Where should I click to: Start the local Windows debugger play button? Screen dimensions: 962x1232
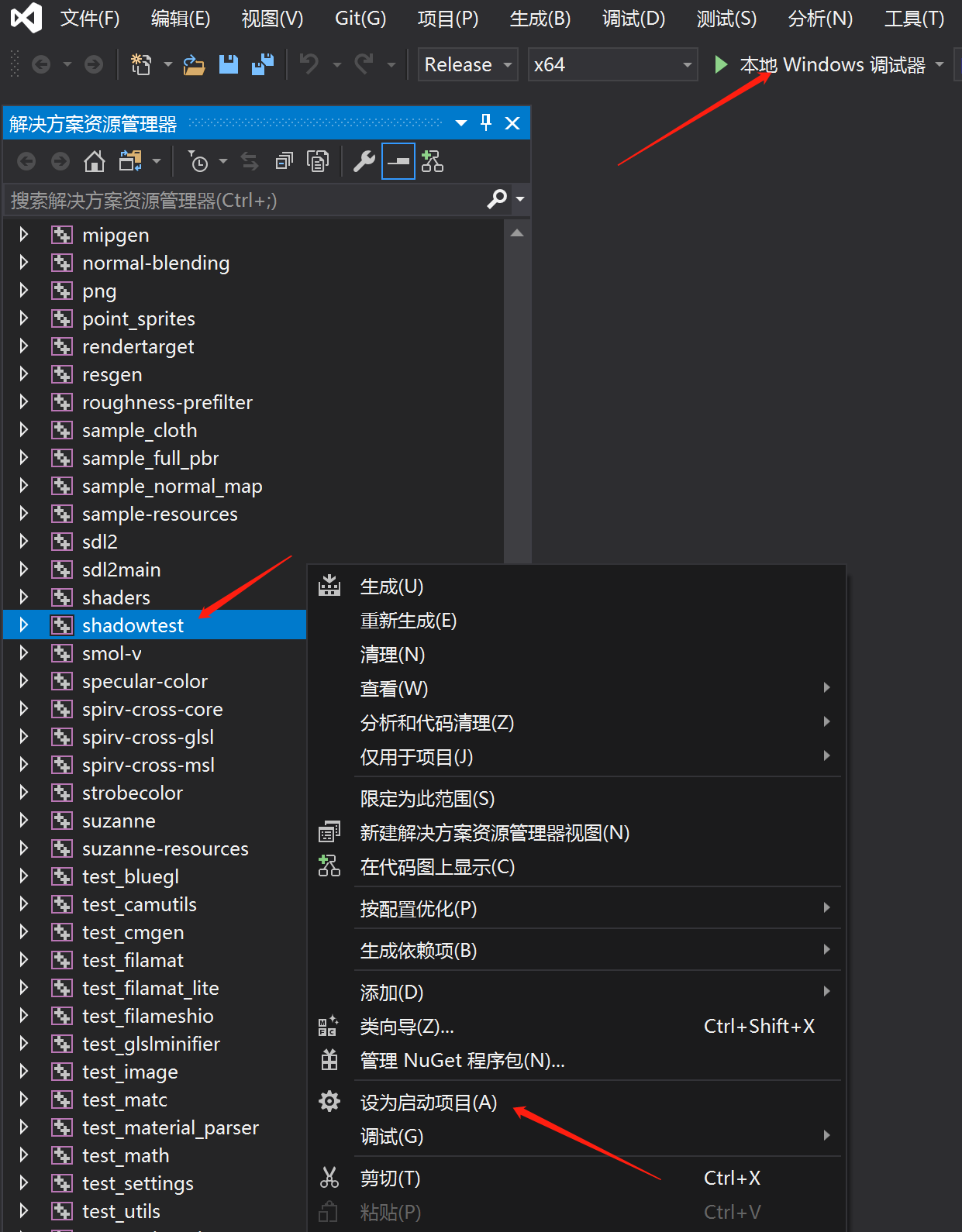pos(721,64)
